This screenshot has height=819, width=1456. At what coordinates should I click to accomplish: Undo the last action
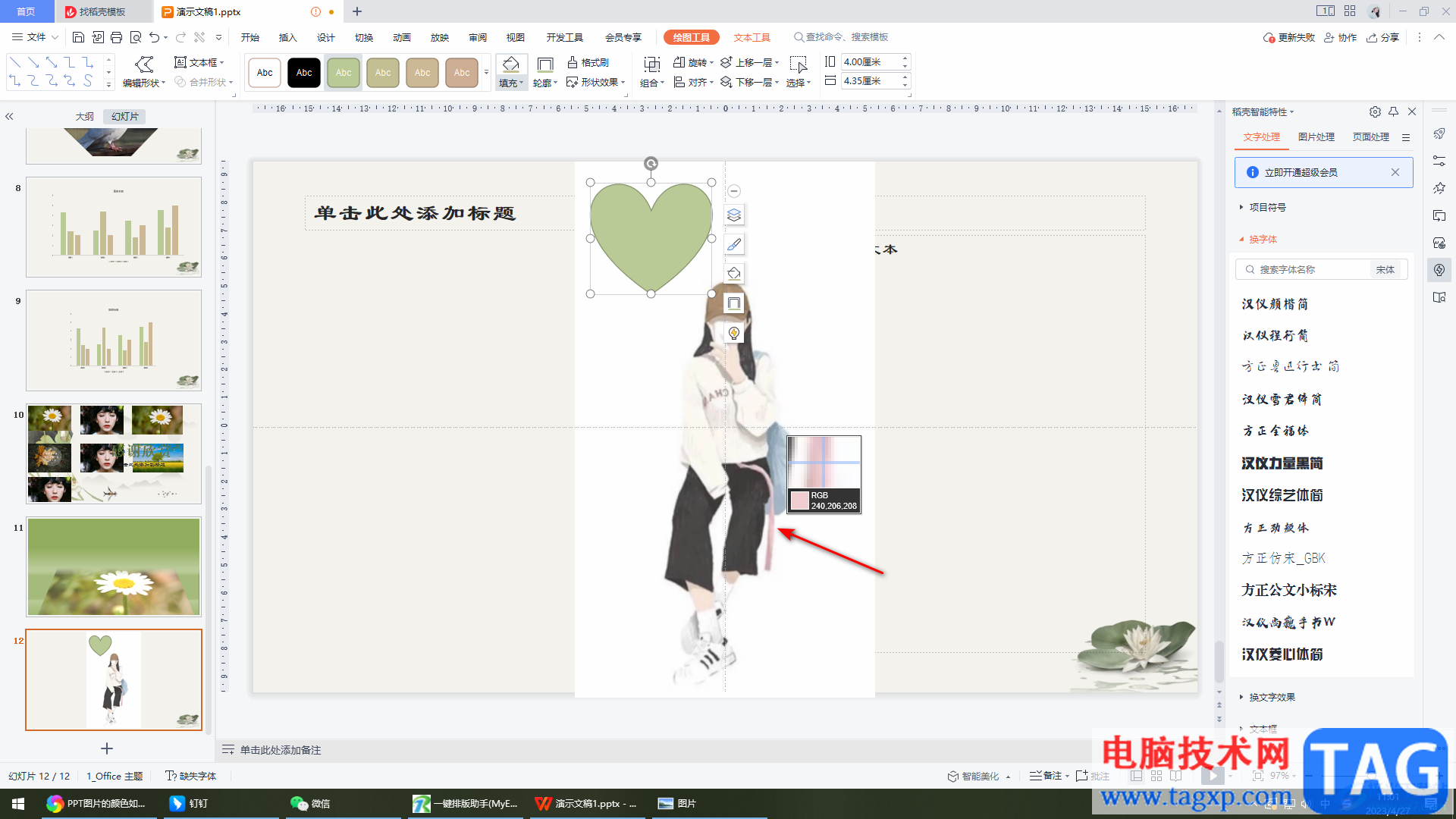coord(155,37)
